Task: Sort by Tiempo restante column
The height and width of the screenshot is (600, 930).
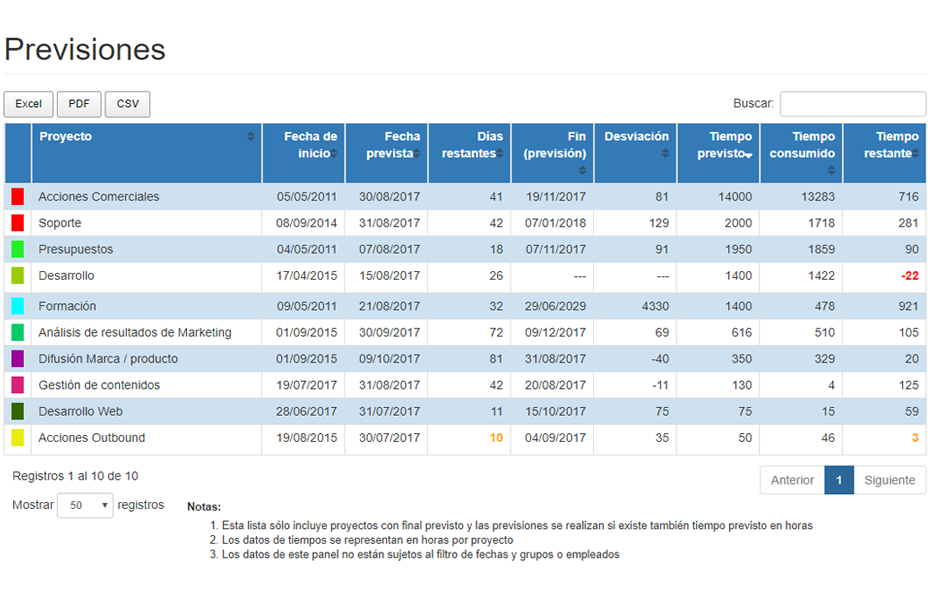Action: tap(884, 145)
